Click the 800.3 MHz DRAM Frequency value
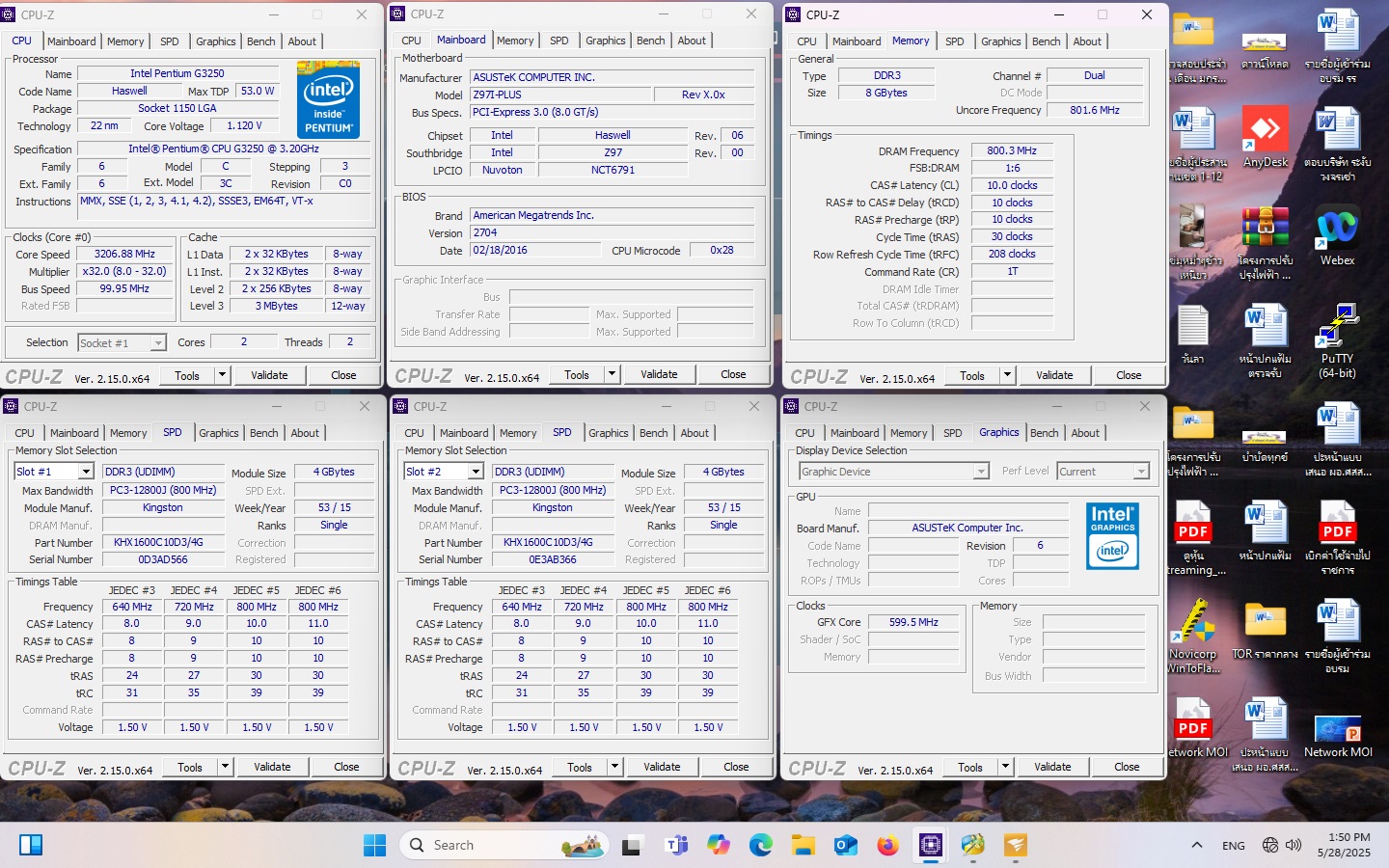Image resolution: width=1389 pixels, height=868 pixels. coord(1012,151)
